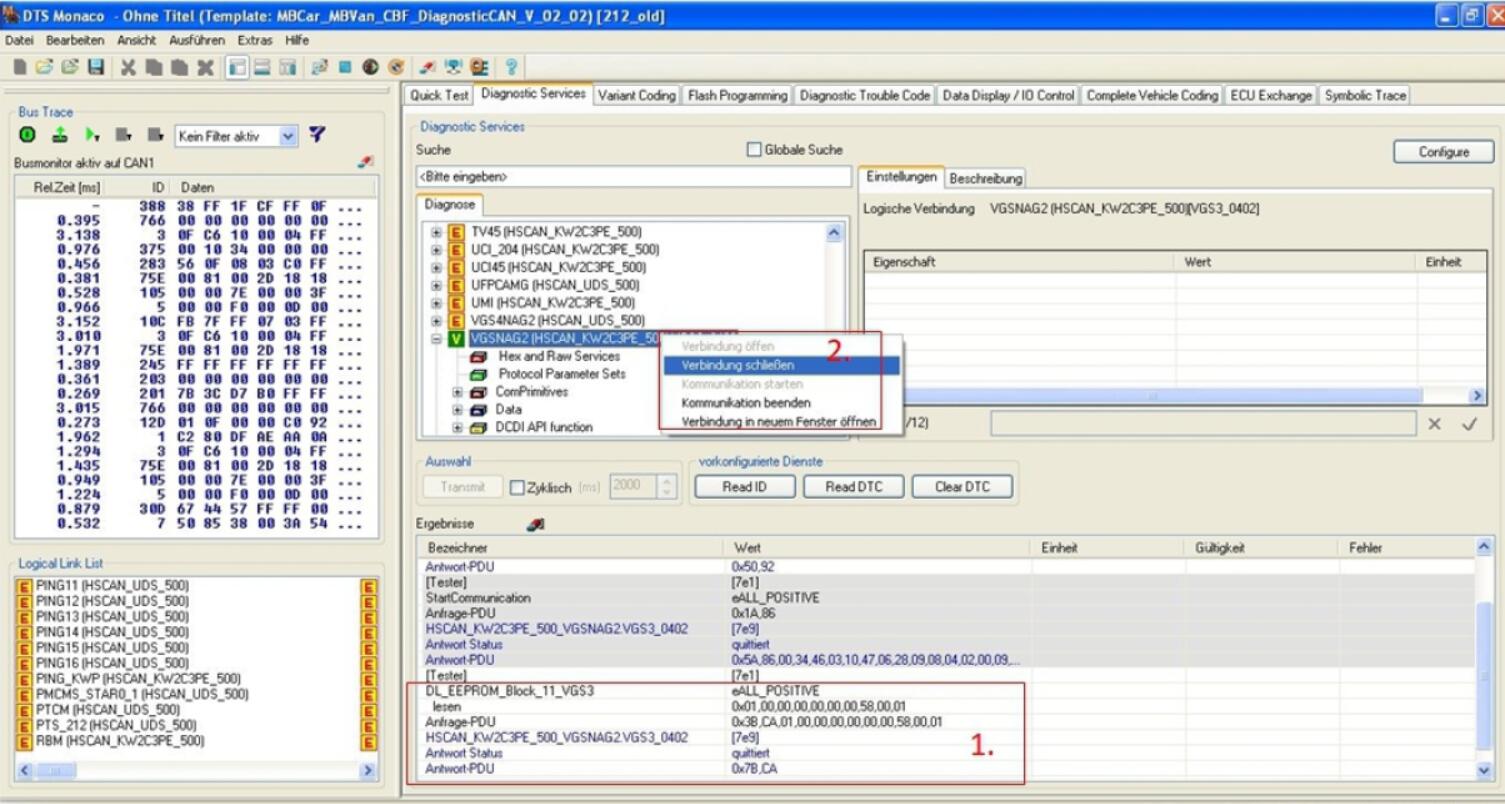Click the blue square stop toolbar icon
The height and width of the screenshot is (804, 1505).
pos(343,66)
